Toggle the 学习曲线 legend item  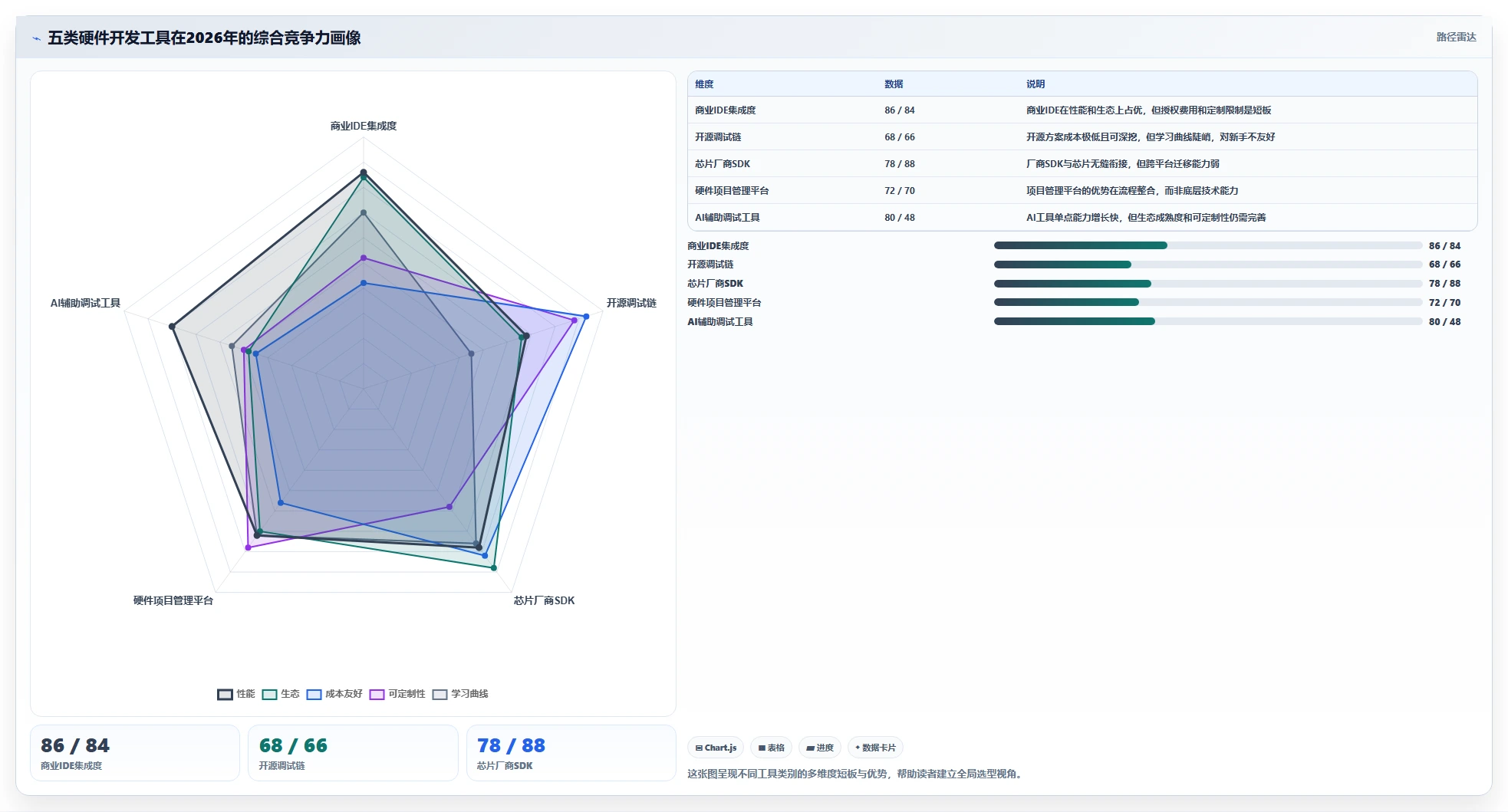(x=460, y=694)
